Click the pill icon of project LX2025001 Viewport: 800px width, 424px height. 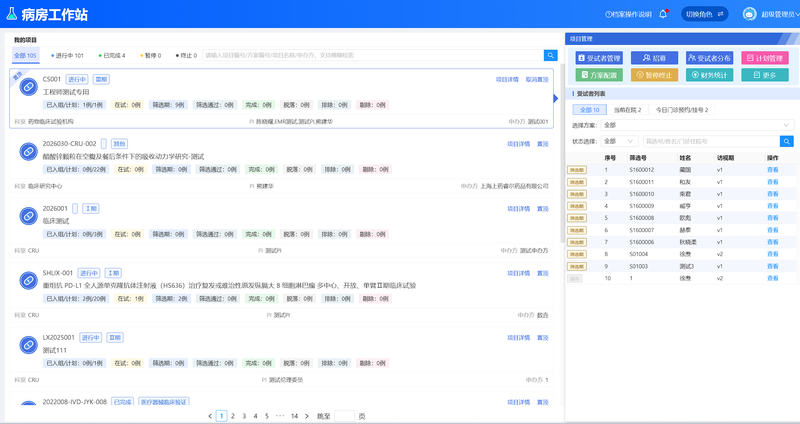[x=29, y=345]
